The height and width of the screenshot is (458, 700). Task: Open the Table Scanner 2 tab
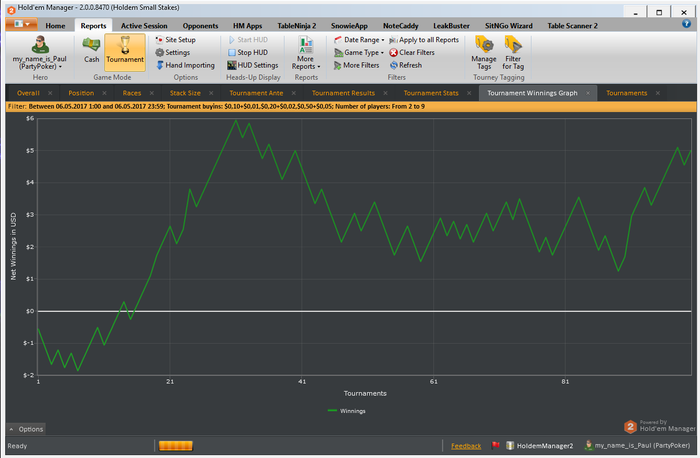coord(572,26)
